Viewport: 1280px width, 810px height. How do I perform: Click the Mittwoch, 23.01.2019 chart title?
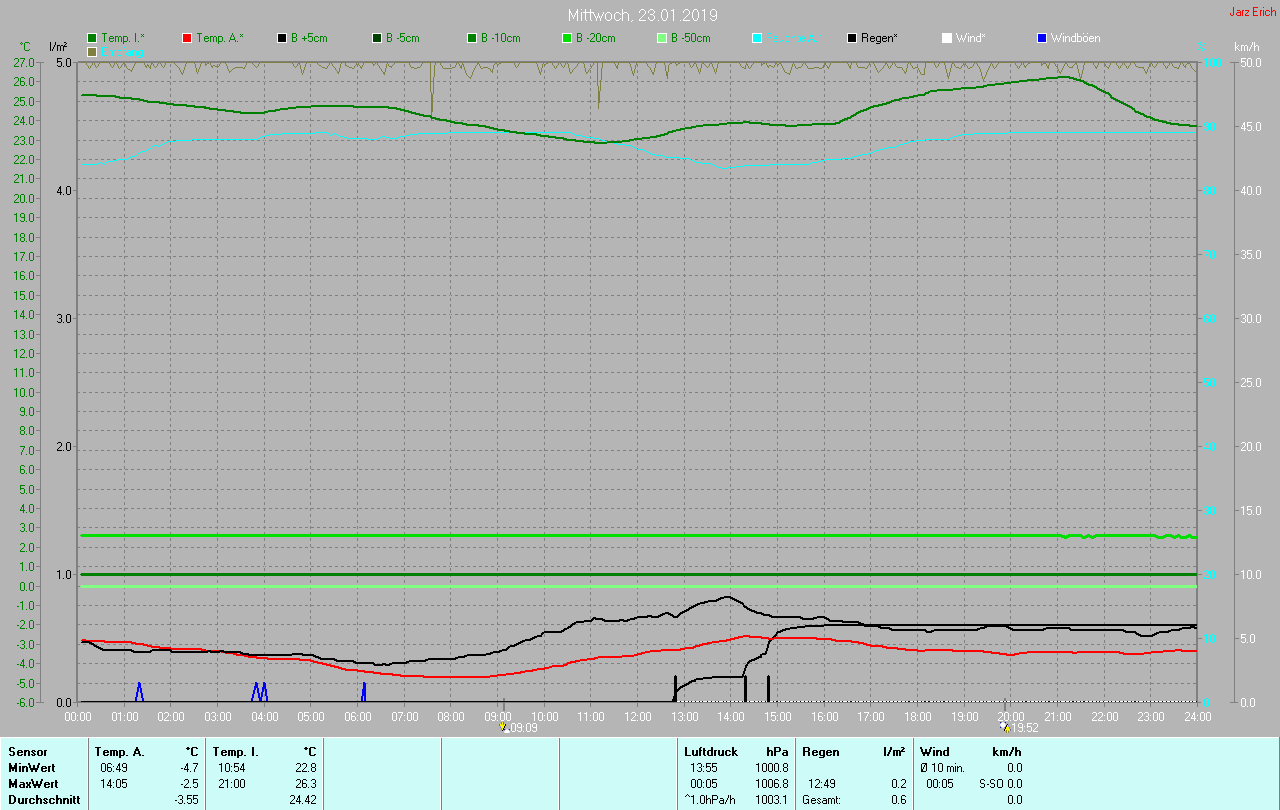click(x=642, y=15)
